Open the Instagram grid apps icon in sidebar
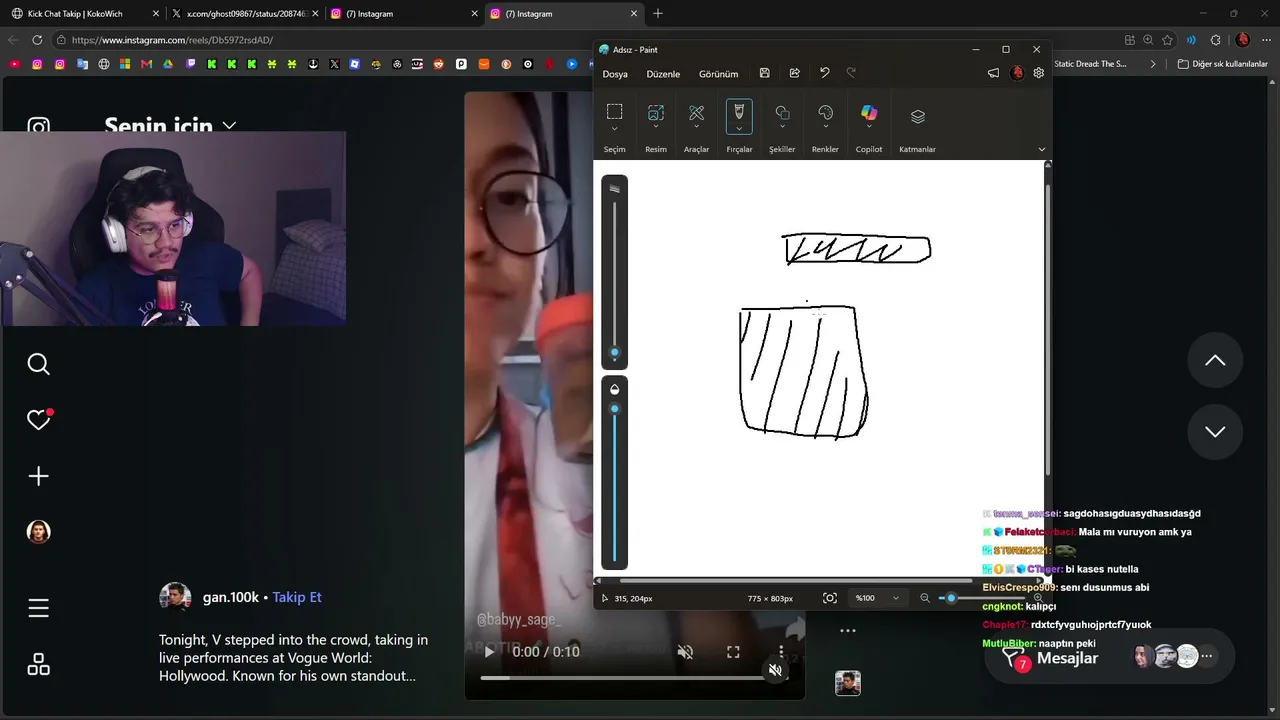Image resolution: width=1280 pixels, height=720 pixels. pos(38,665)
